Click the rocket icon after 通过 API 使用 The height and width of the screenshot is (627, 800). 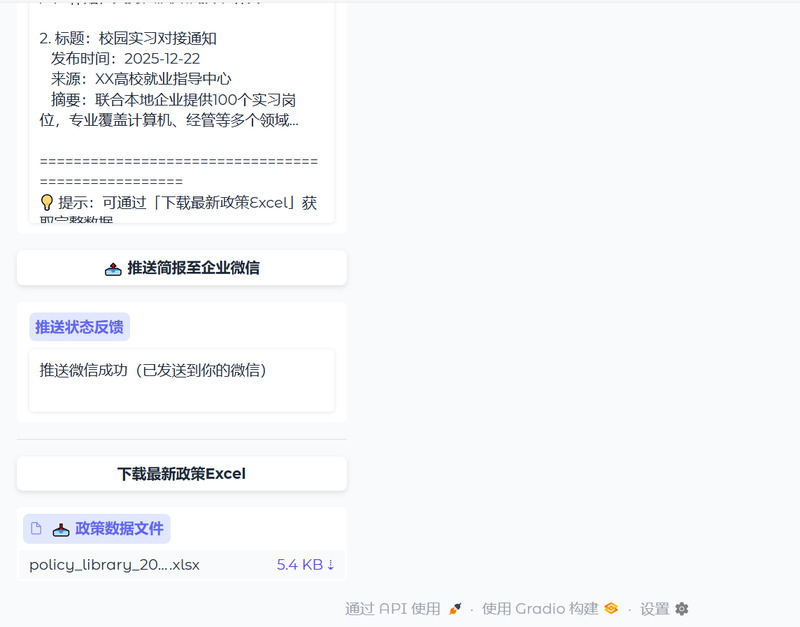coord(455,609)
